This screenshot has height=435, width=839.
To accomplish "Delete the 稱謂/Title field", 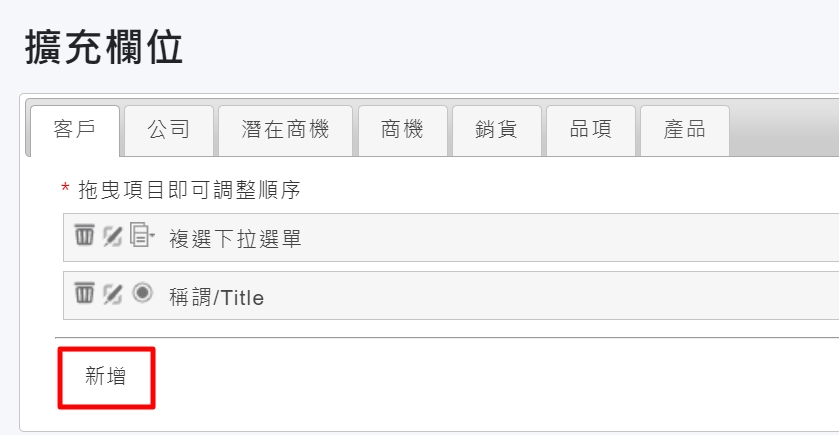I will [x=84, y=294].
